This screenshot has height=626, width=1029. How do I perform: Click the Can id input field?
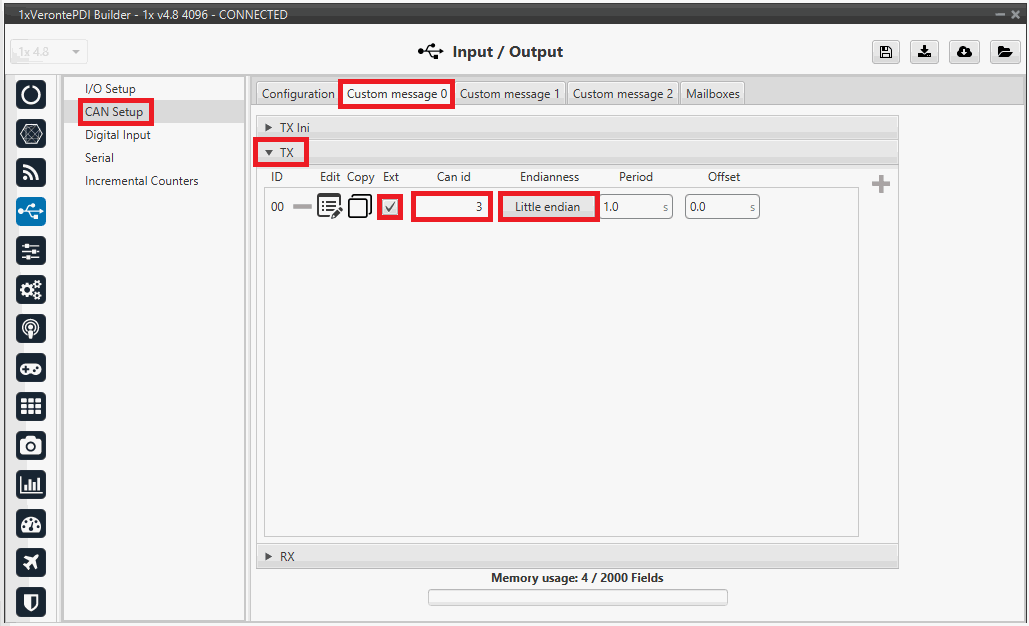(x=452, y=207)
